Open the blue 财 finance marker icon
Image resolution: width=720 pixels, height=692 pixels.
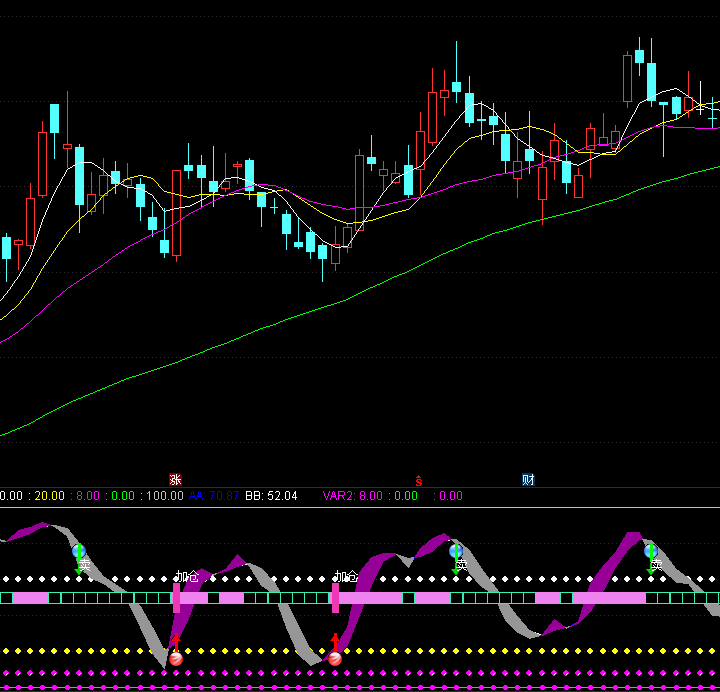528,480
